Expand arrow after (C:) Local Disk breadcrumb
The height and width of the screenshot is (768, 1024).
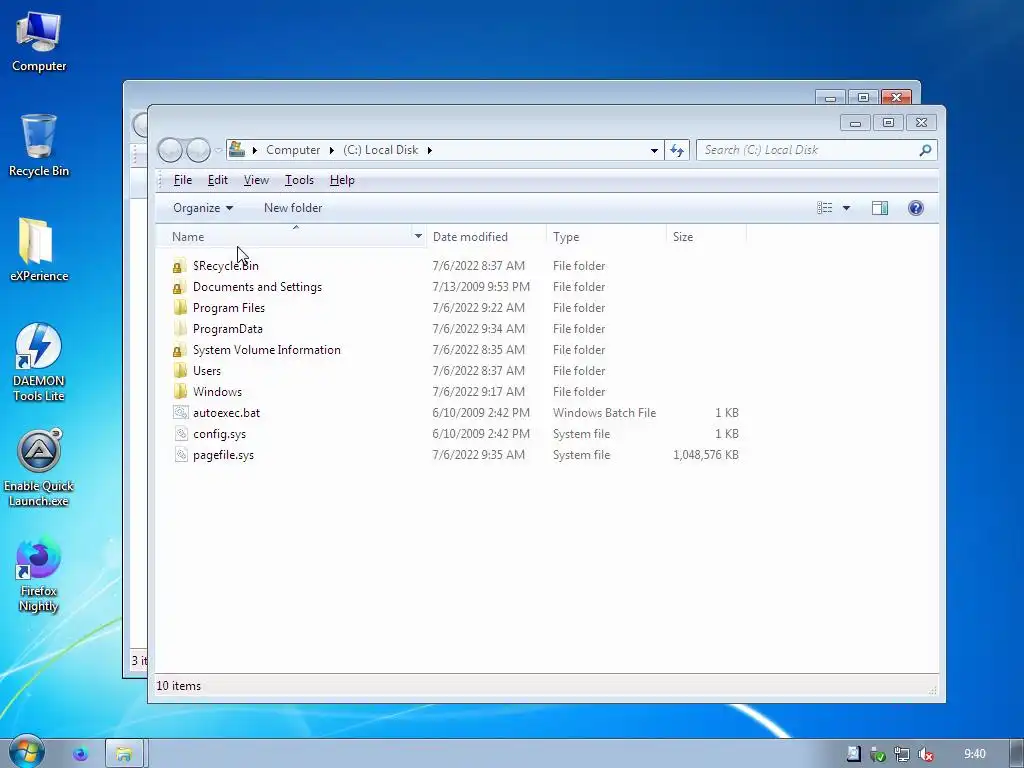(x=430, y=150)
